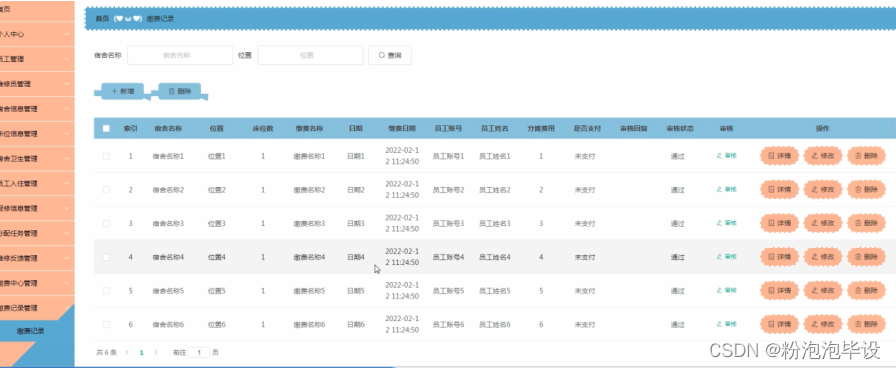Click the page jump input box
This screenshot has height=369, width=896.
coord(199,352)
